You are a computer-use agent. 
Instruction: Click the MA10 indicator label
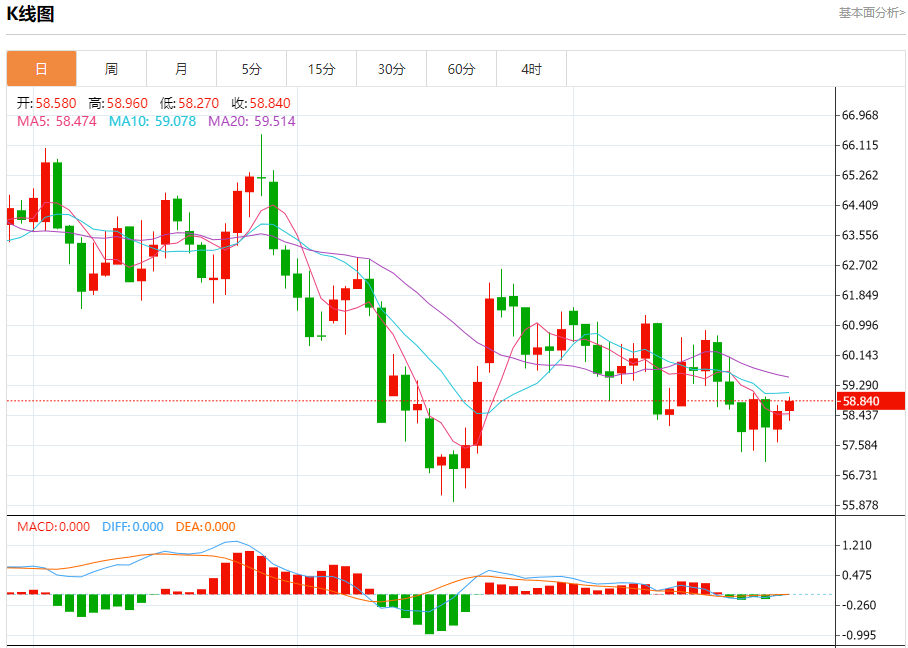coord(152,121)
